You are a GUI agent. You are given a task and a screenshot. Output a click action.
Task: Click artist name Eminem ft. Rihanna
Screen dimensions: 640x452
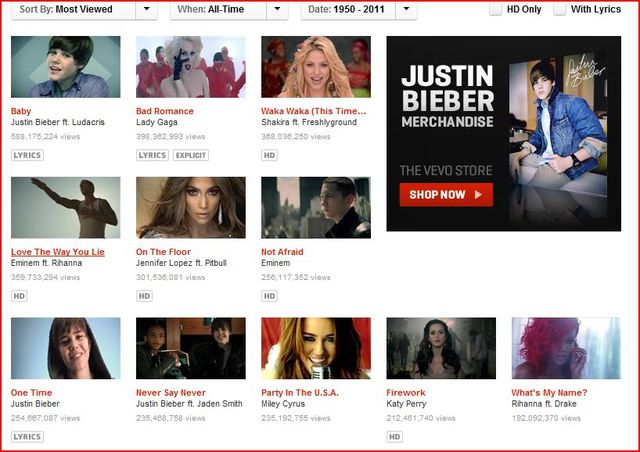pyautogui.click(x=47, y=263)
